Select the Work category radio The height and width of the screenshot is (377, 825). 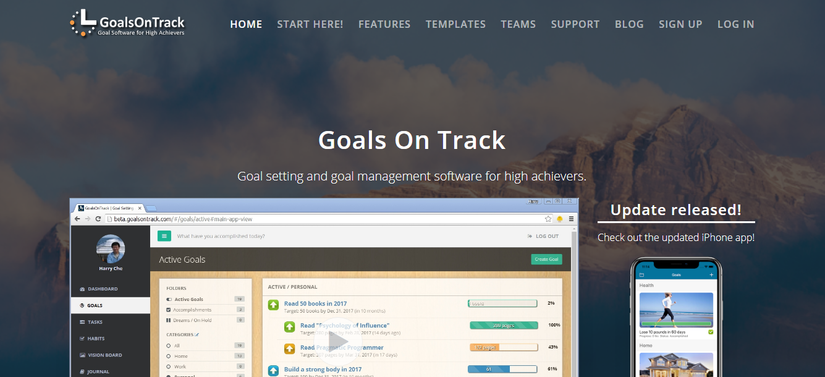click(169, 366)
